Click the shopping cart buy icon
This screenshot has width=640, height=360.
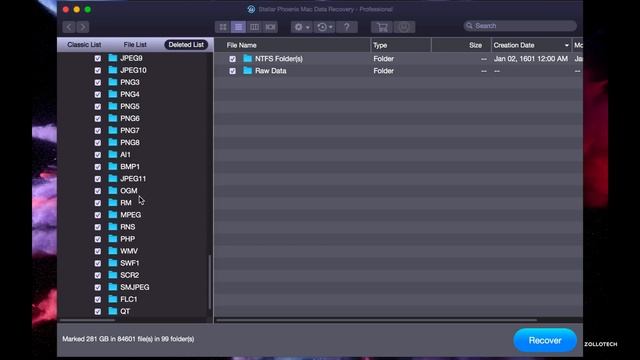point(382,27)
